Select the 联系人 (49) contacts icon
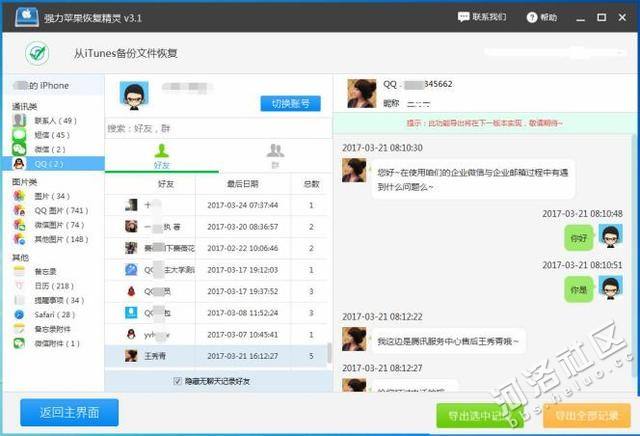The width and height of the screenshot is (640, 436). pos(19,120)
